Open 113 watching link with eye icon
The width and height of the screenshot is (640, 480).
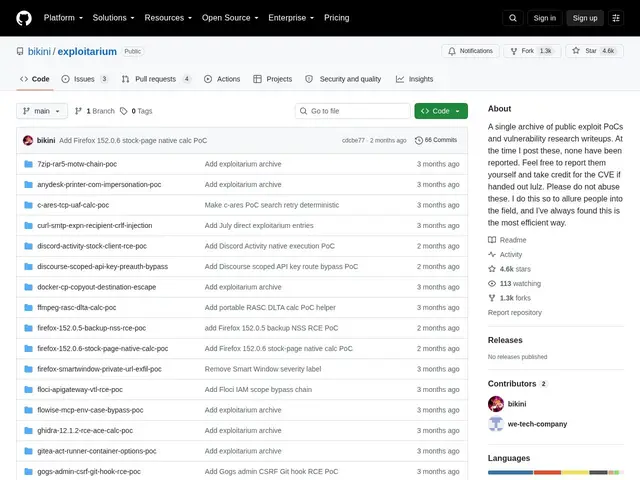click(x=514, y=283)
